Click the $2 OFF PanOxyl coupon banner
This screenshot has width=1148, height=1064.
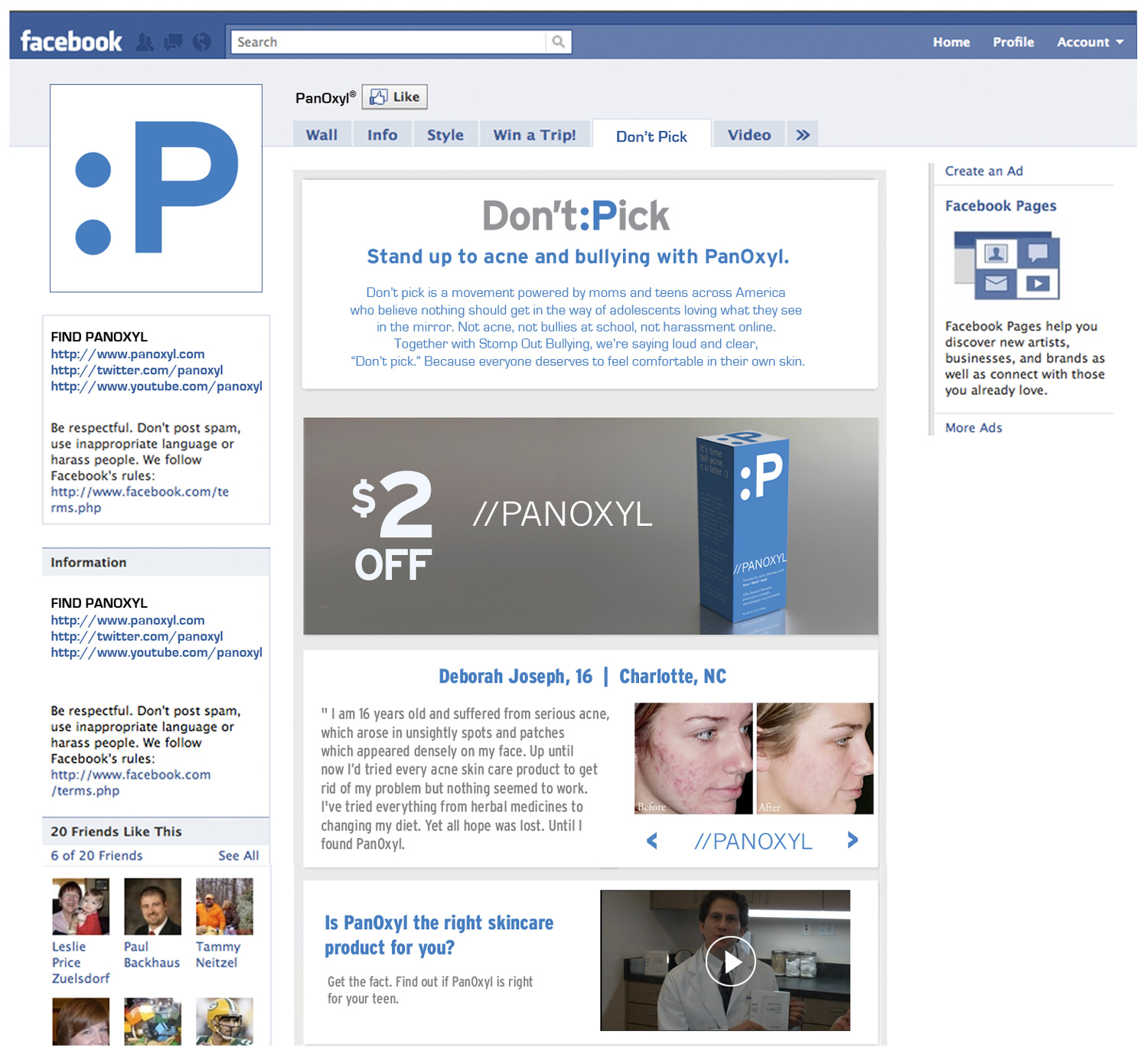tap(591, 526)
